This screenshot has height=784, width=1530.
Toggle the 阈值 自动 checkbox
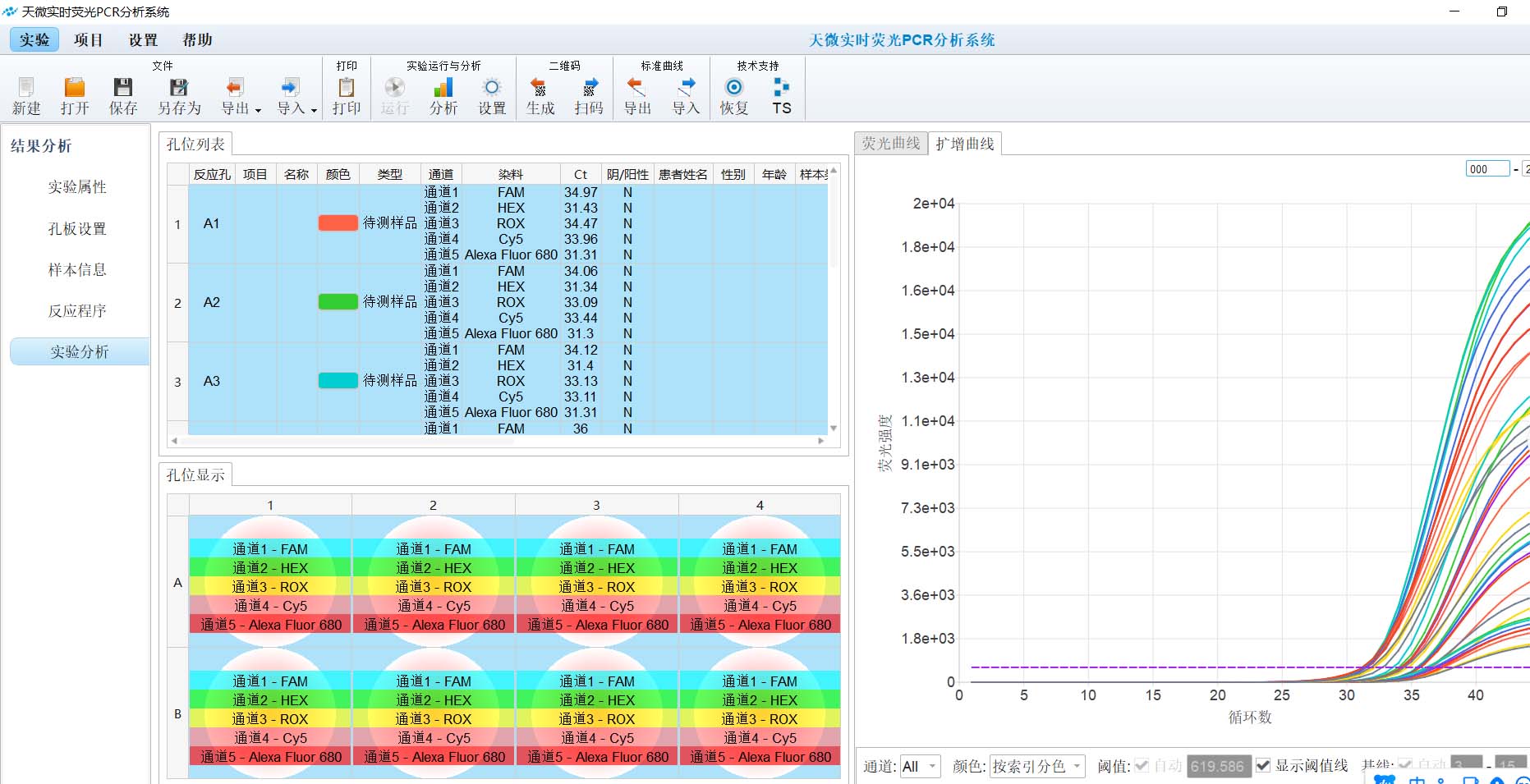click(1142, 766)
